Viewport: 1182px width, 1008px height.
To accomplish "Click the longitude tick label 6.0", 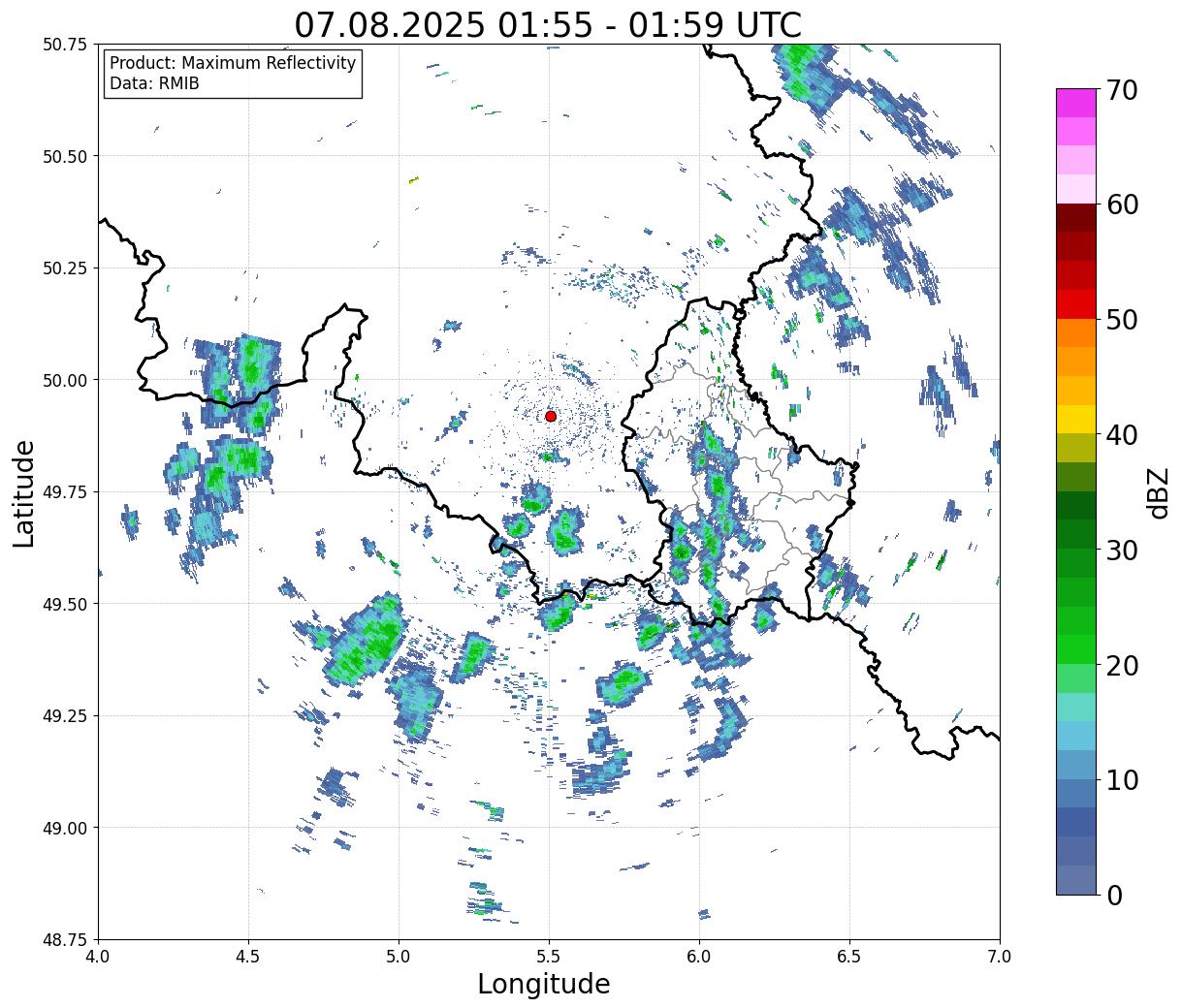I will tap(699, 956).
